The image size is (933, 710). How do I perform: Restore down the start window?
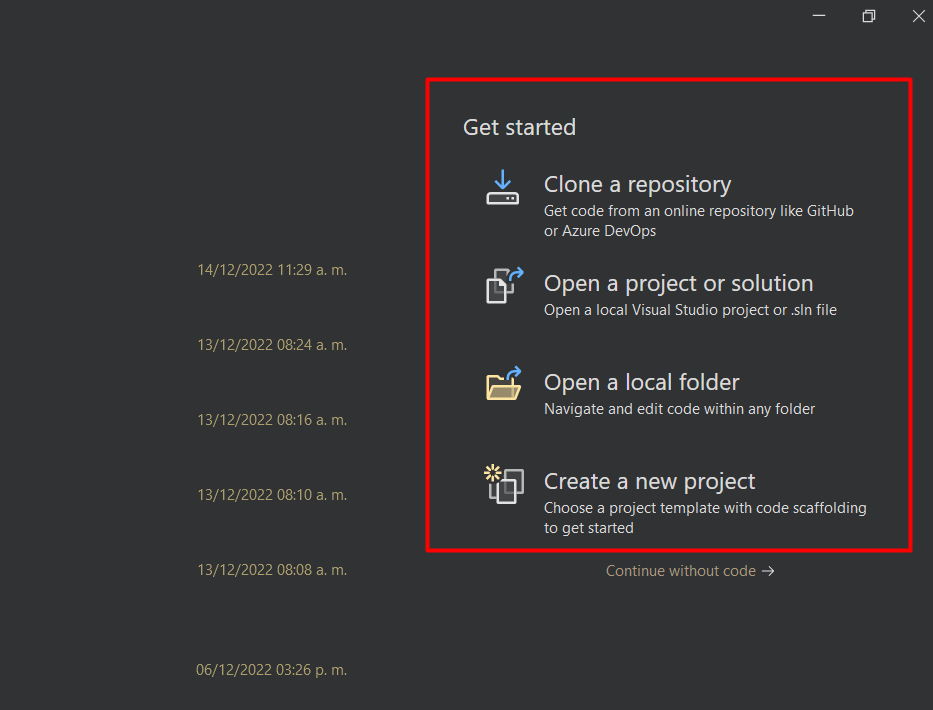(x=869, y=16)
